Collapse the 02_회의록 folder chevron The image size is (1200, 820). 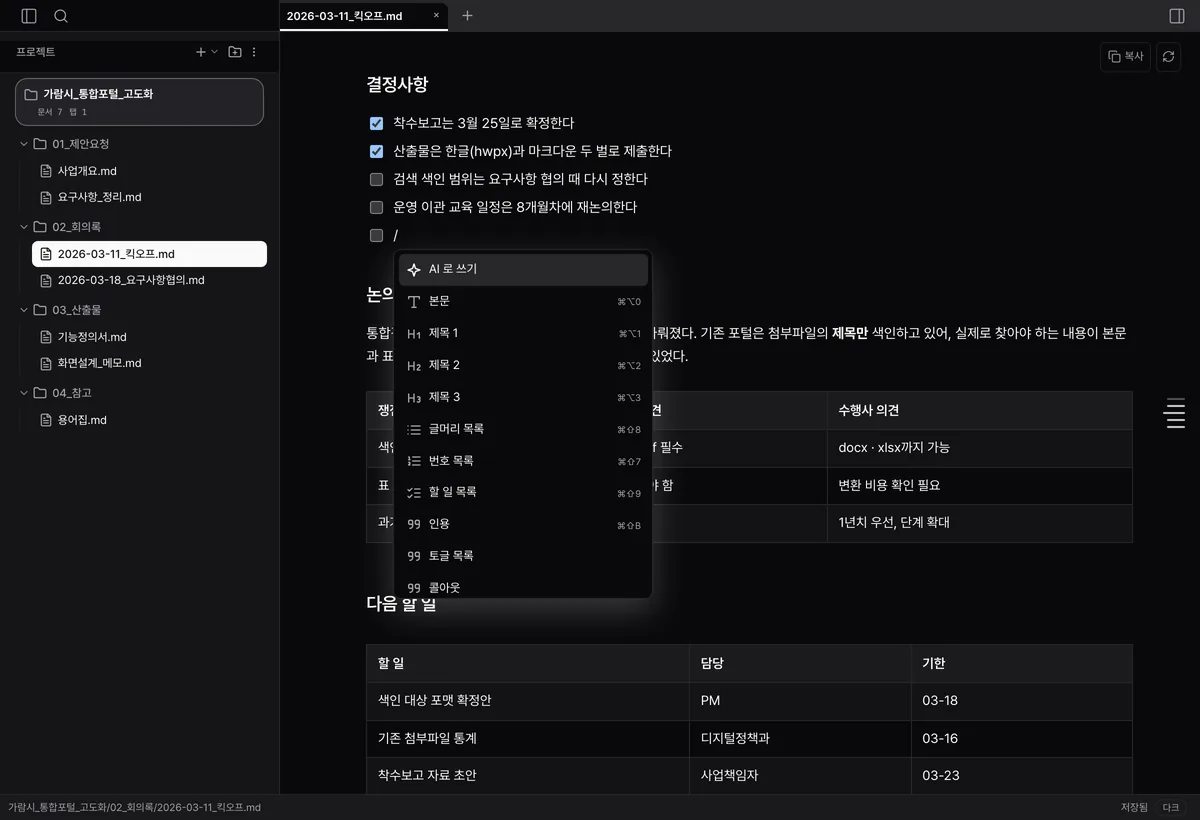[x=24, y=227]
